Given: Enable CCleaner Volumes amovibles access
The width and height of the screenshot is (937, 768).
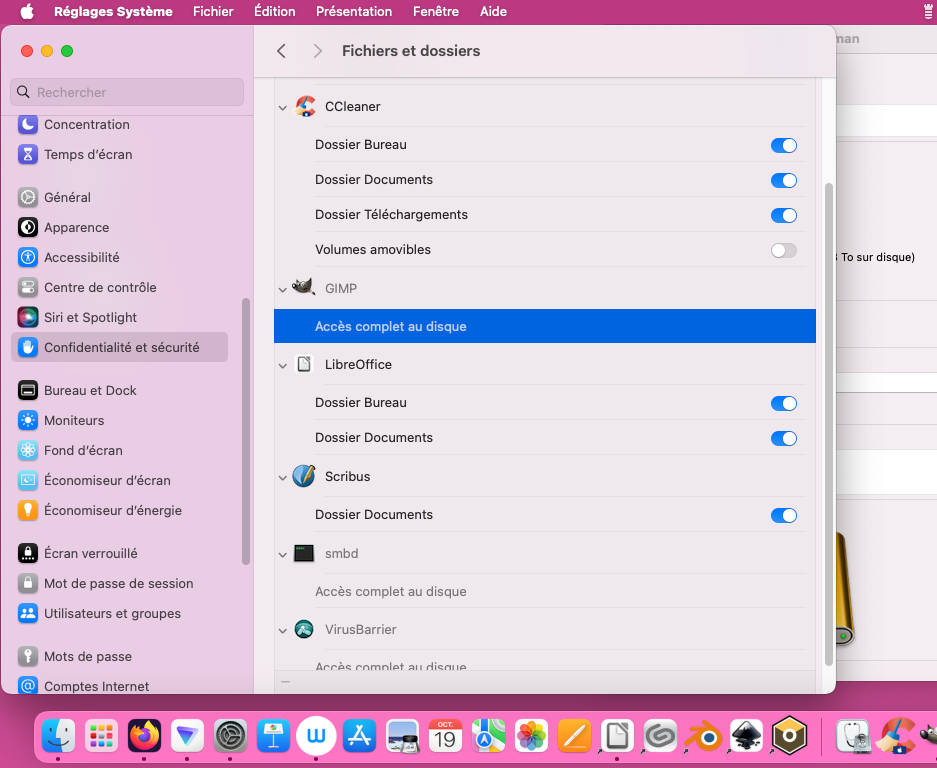Looking at the screenshot, I should coord(783,250).
